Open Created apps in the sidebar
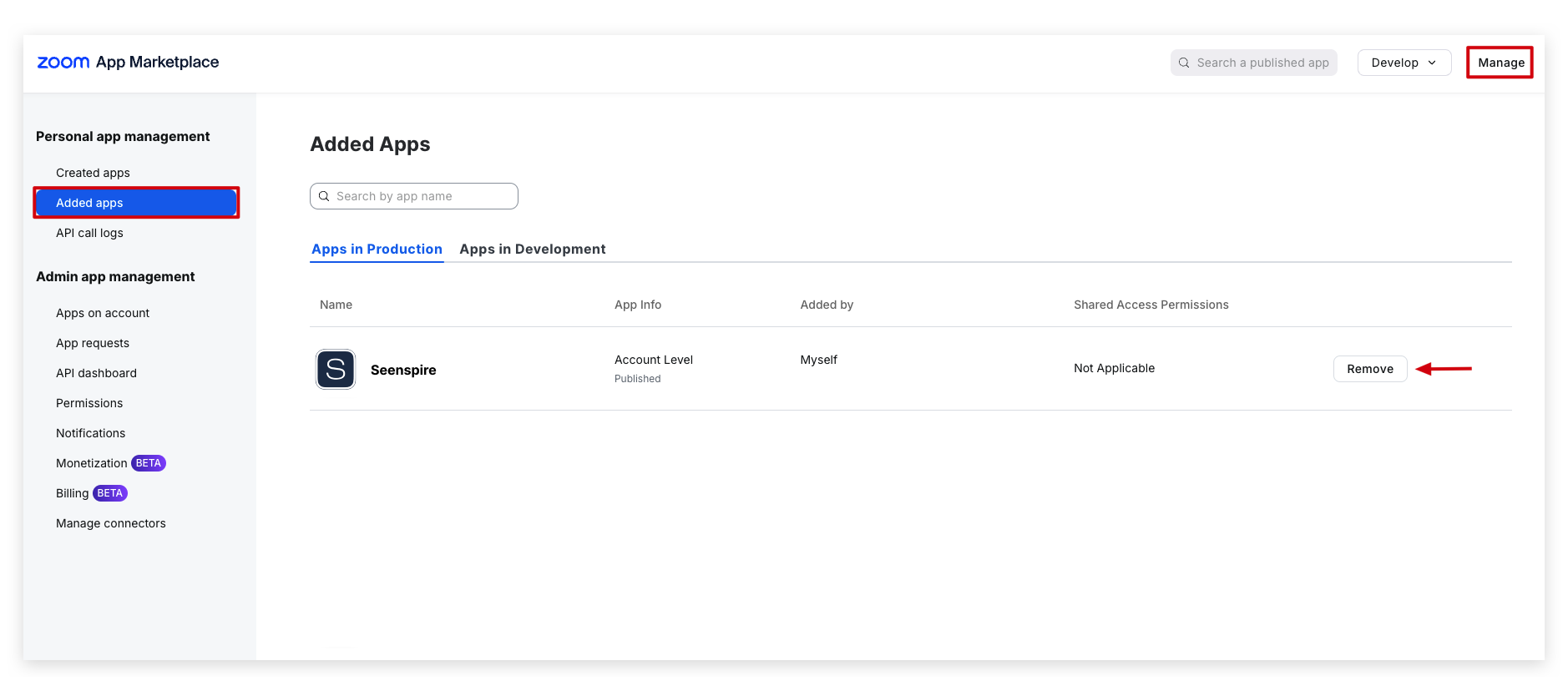Image resolution: width=1568 pixels, height=696 pixels. coord(93,173)
